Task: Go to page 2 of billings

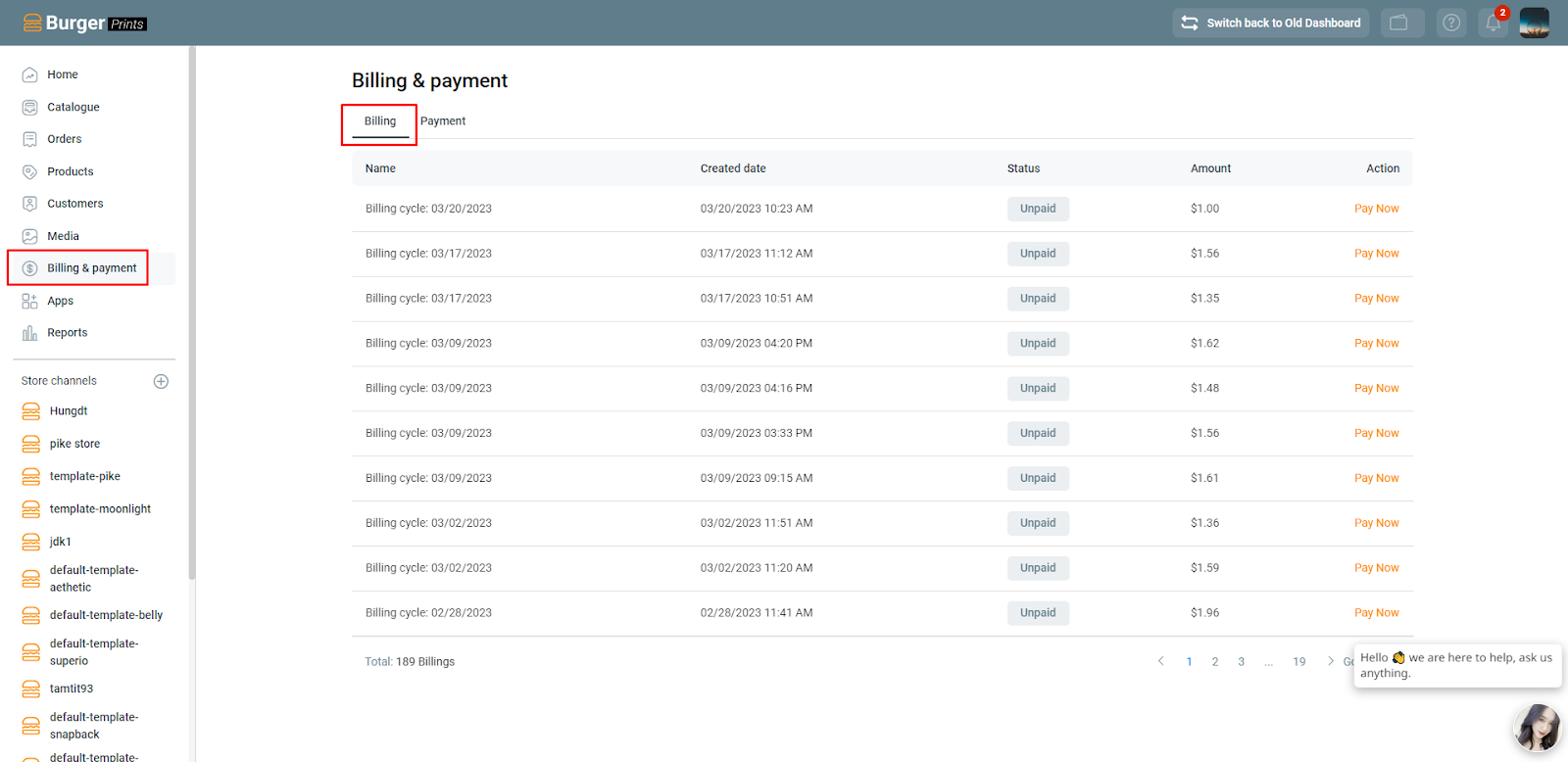Action: point(1215,662)
